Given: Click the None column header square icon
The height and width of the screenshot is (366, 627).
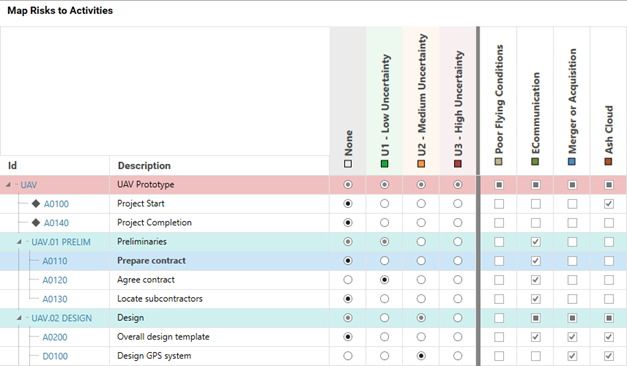Looking at the screenshot, I should (x=348, y=164).
